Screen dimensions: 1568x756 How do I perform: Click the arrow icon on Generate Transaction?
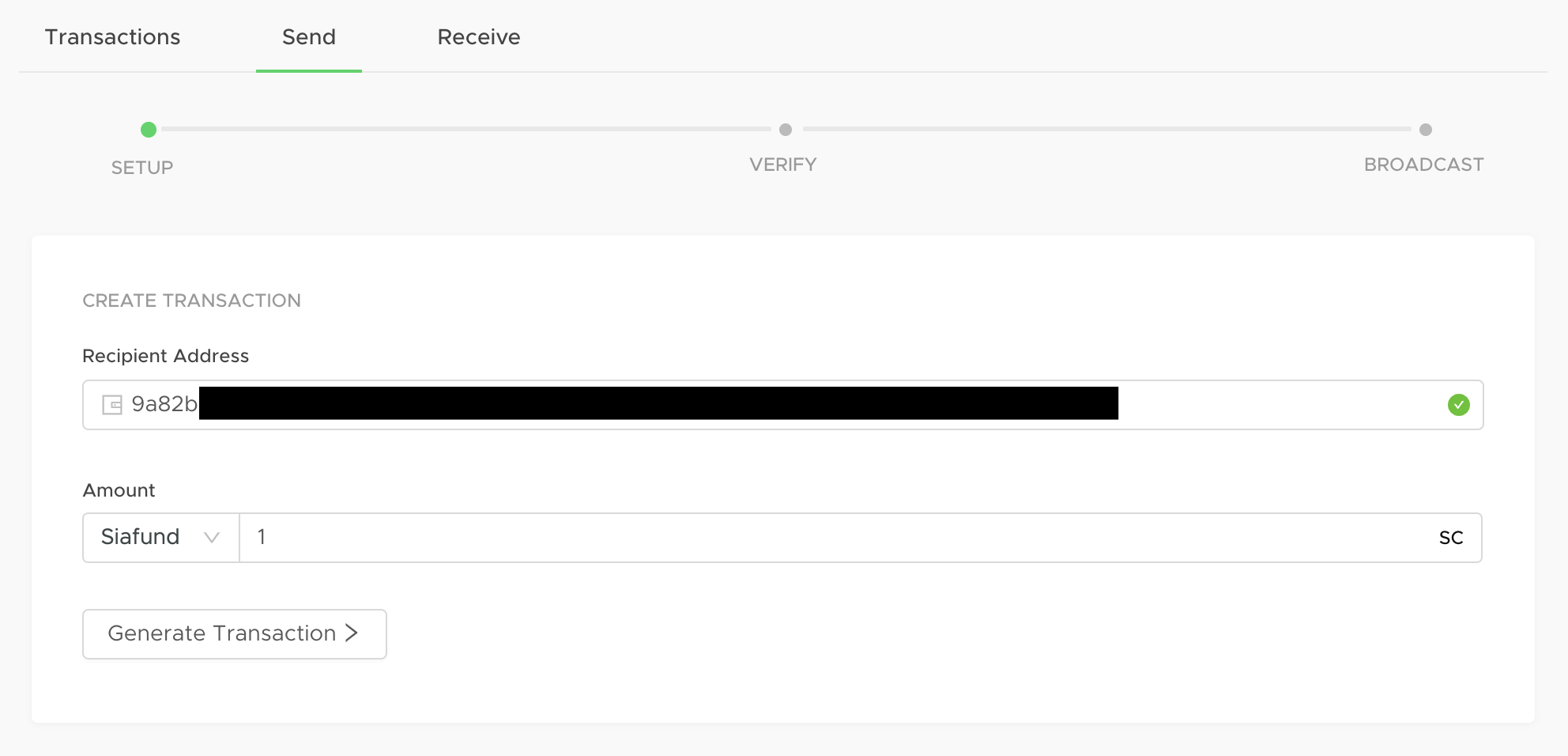(352, 633)
